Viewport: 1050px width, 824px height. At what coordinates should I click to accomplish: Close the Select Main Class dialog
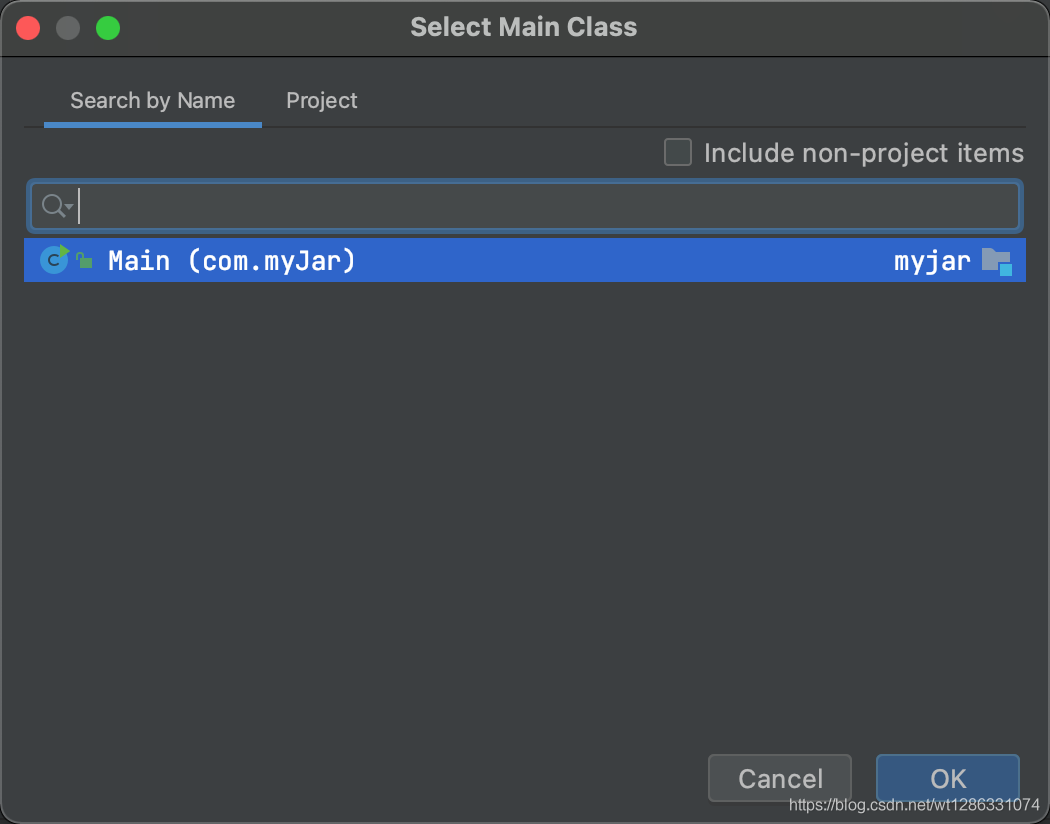28,28
